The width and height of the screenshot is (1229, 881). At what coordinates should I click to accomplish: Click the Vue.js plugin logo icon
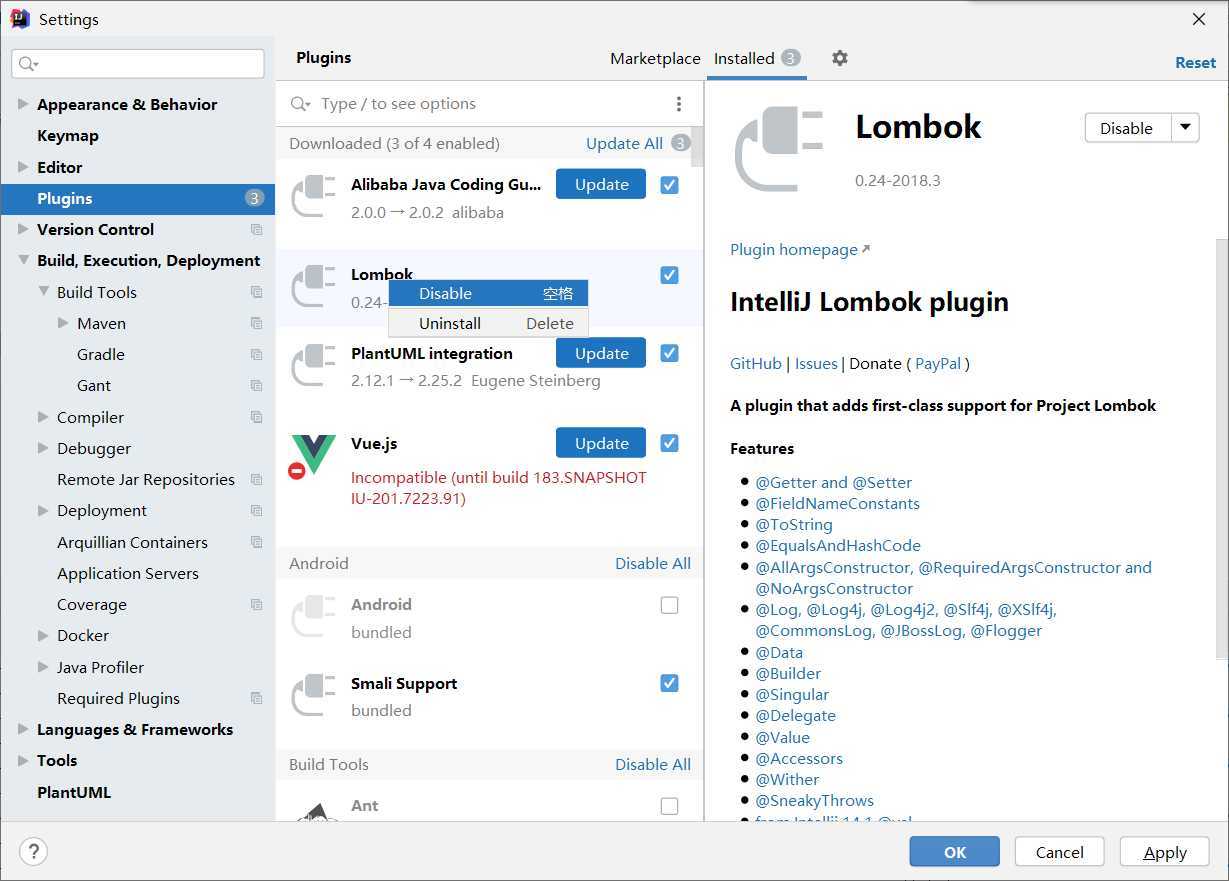click(x=312, y=456)
